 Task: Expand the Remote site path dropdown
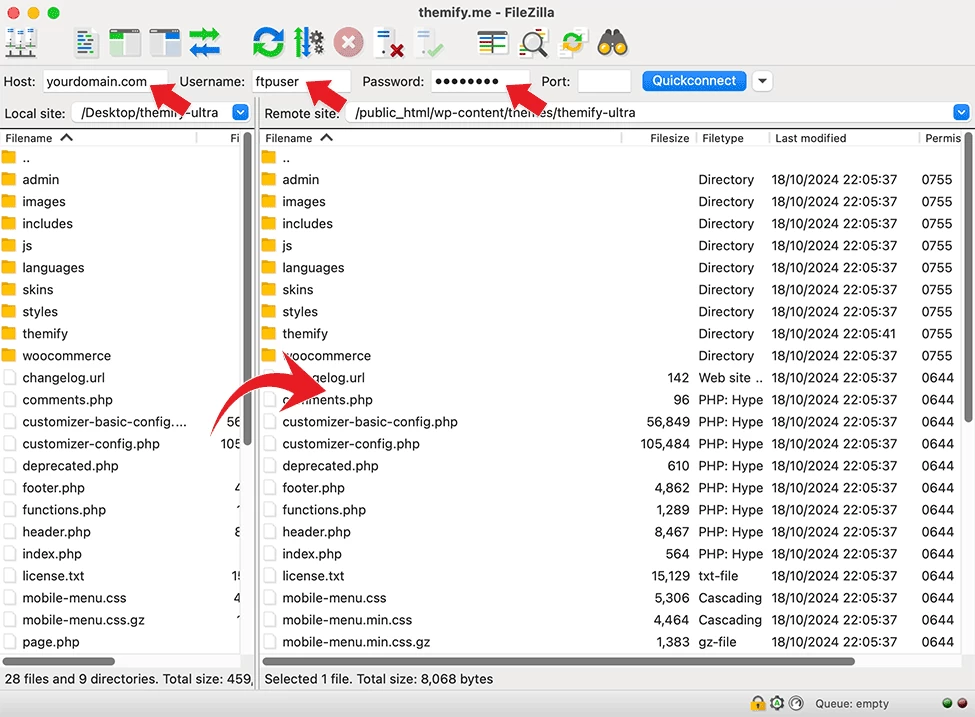pos(961,113)
